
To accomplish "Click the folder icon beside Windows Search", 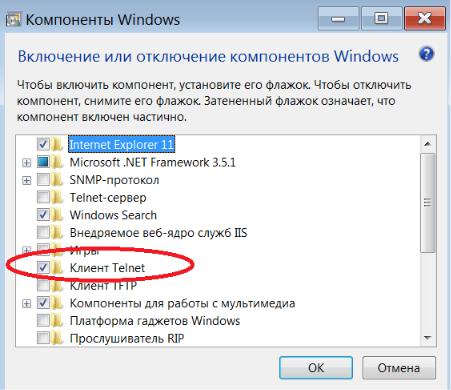I will [57, 215].
